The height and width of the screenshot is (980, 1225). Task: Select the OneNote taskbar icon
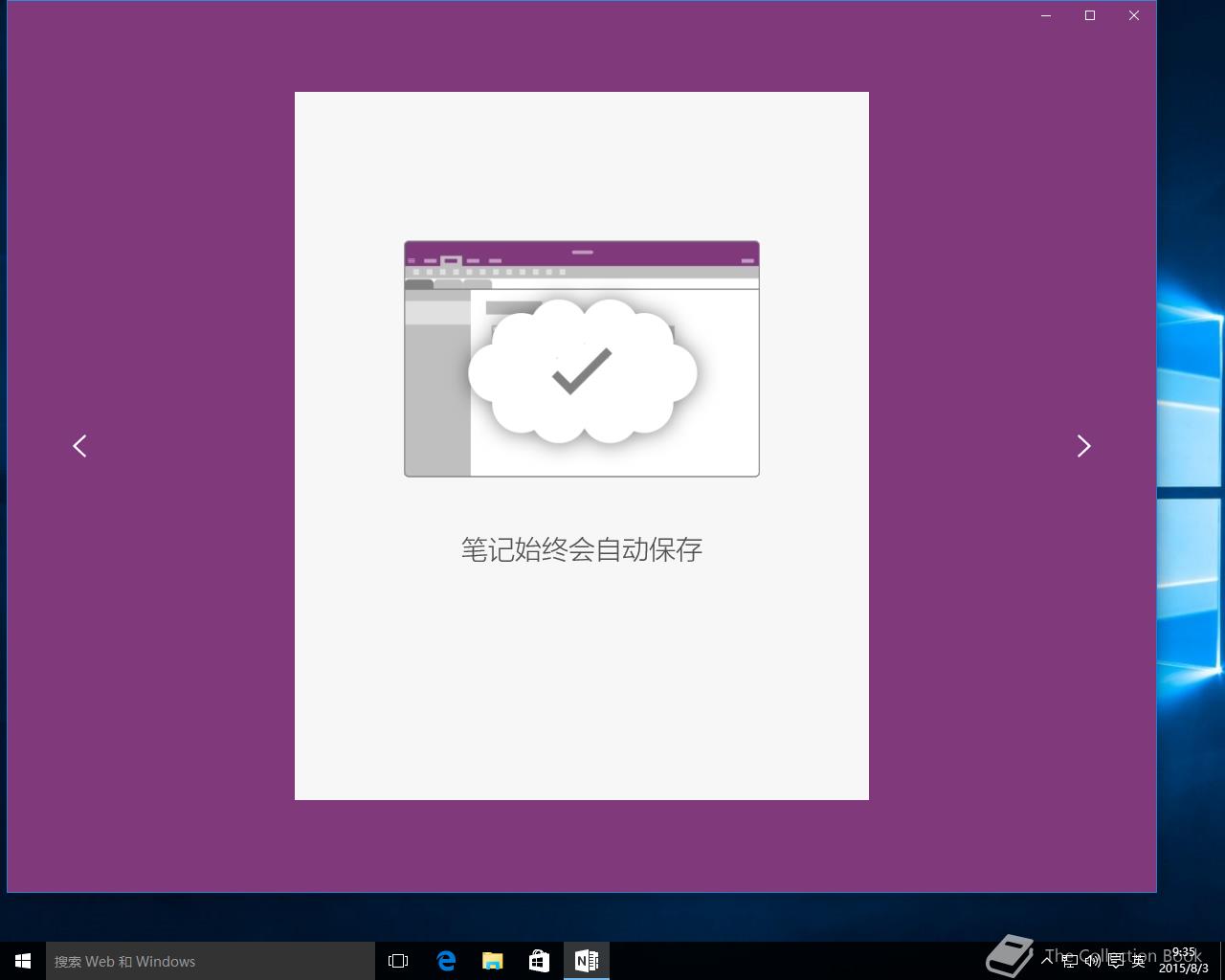[x=587, y=961]
